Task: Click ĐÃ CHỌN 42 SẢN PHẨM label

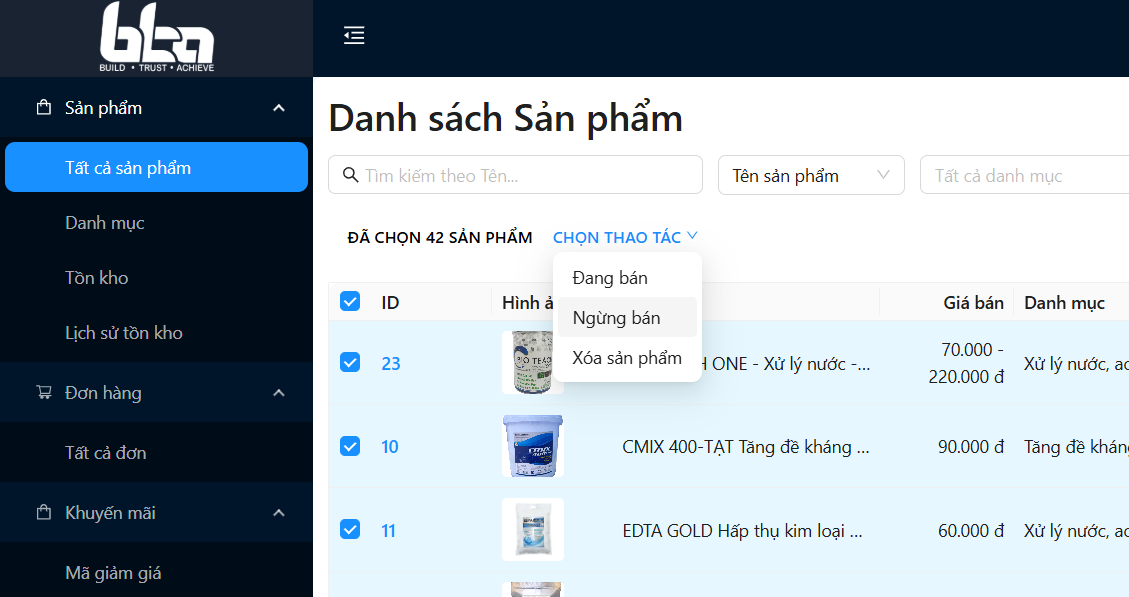Action: (440, 238)
